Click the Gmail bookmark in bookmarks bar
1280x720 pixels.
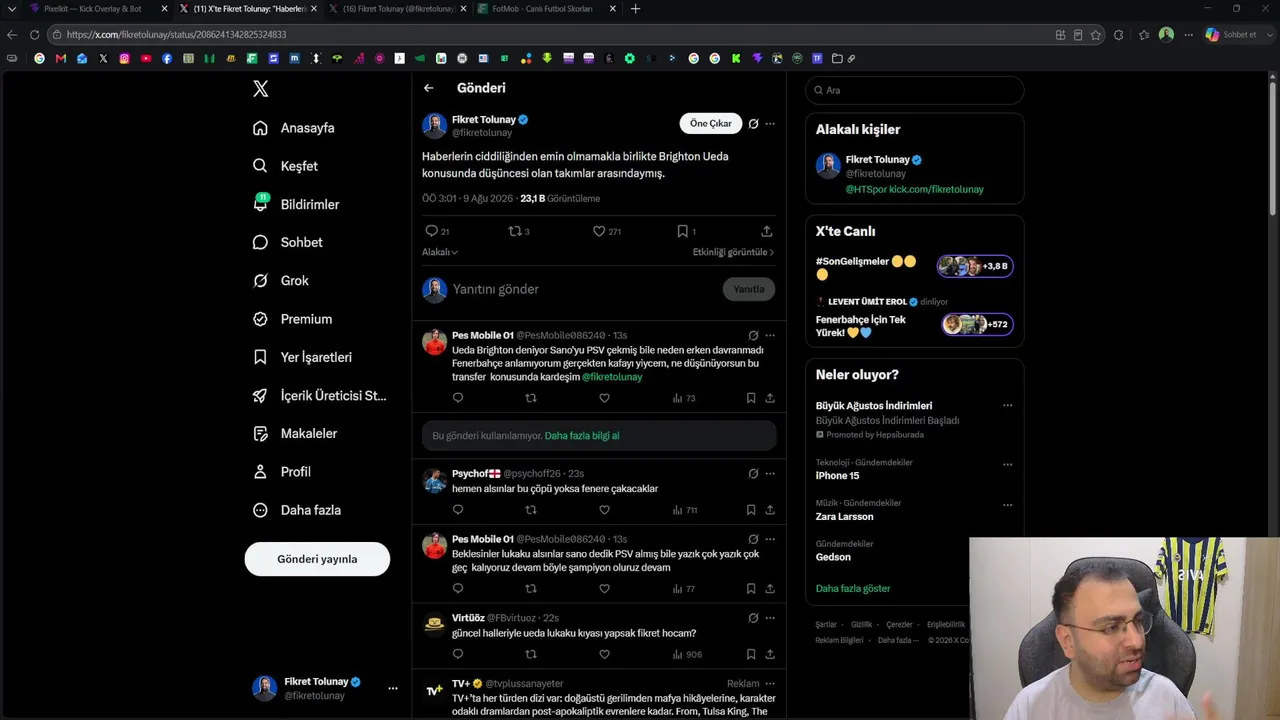pos(61,58)
